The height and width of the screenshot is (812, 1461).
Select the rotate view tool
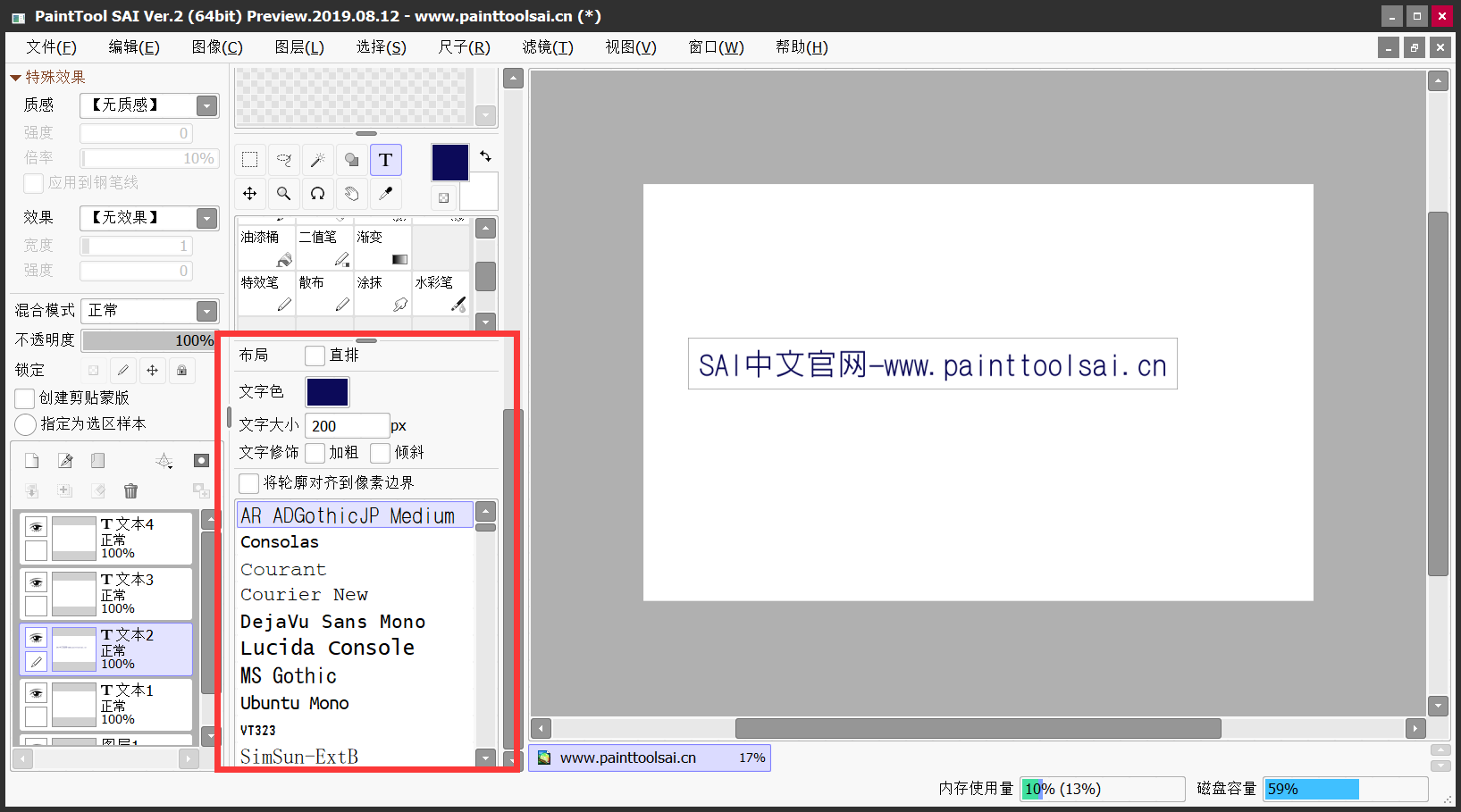(x=318, y=194)
